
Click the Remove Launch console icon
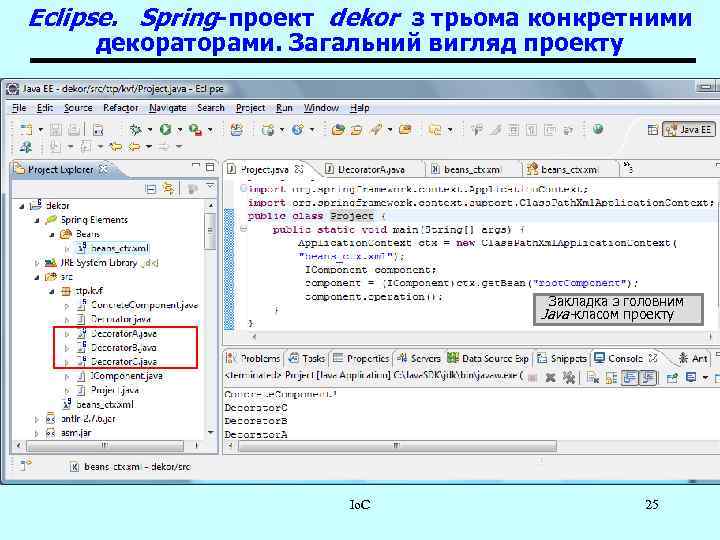click(550, 377)
